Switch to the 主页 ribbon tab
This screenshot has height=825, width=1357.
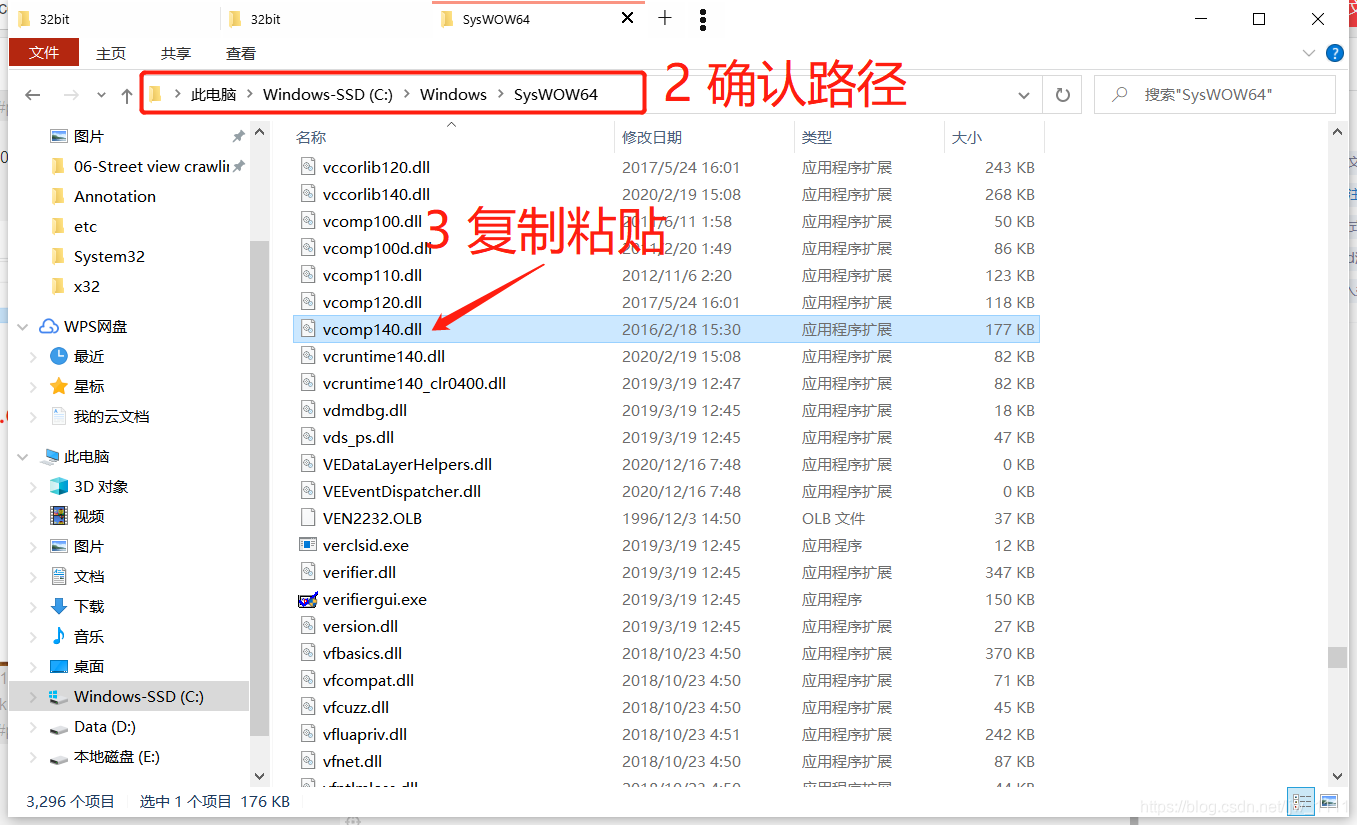point(111,53)
